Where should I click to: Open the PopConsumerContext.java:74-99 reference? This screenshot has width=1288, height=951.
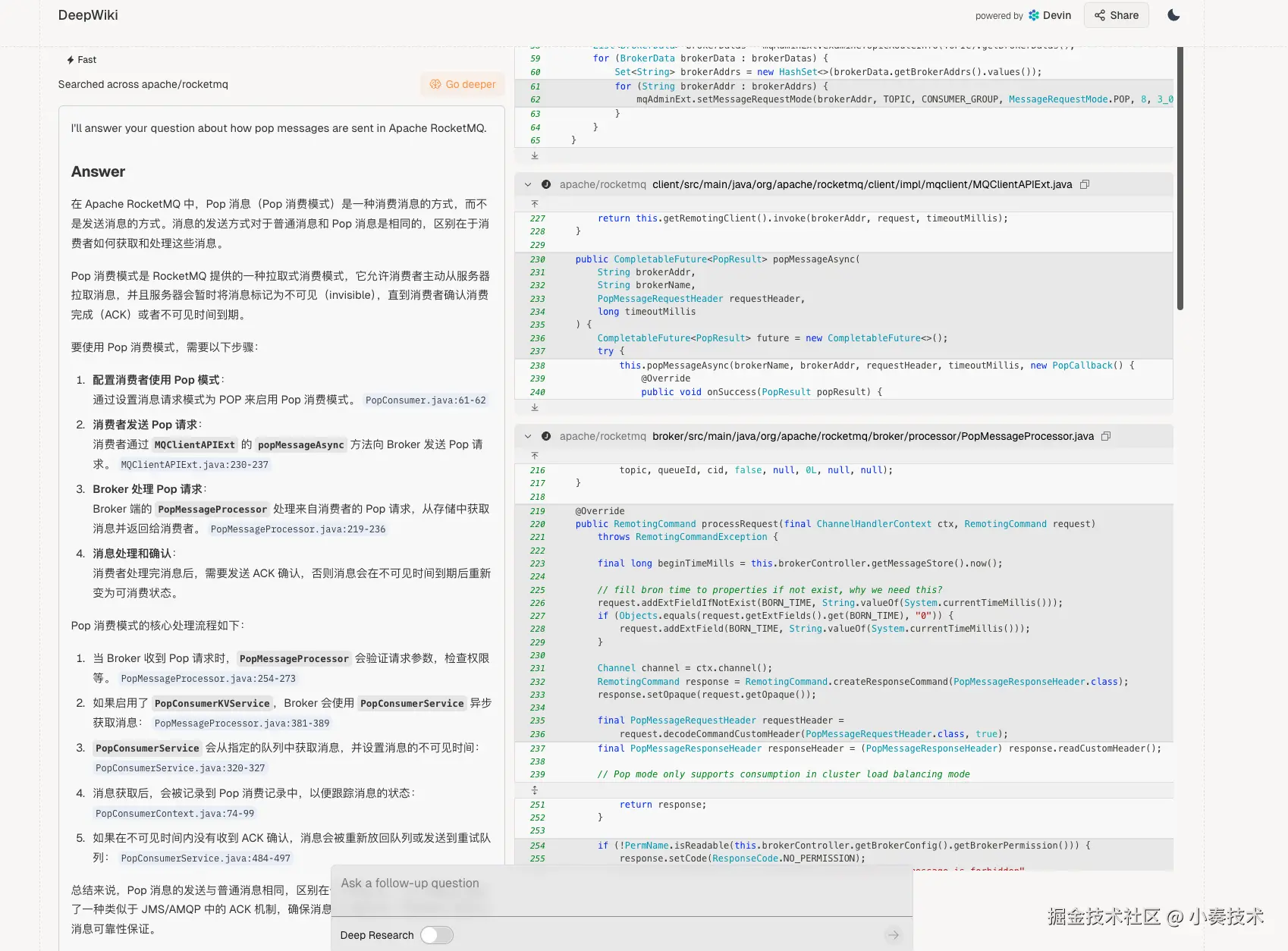pyautogui.click(x=175, y=814)
